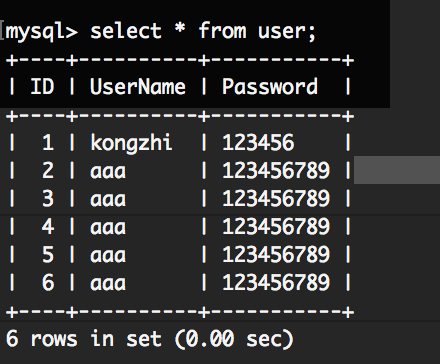The height and width of the screenshot is (364, 440).
Task: Click the 123456 password in row 1
Action: (x=258, y=142)
